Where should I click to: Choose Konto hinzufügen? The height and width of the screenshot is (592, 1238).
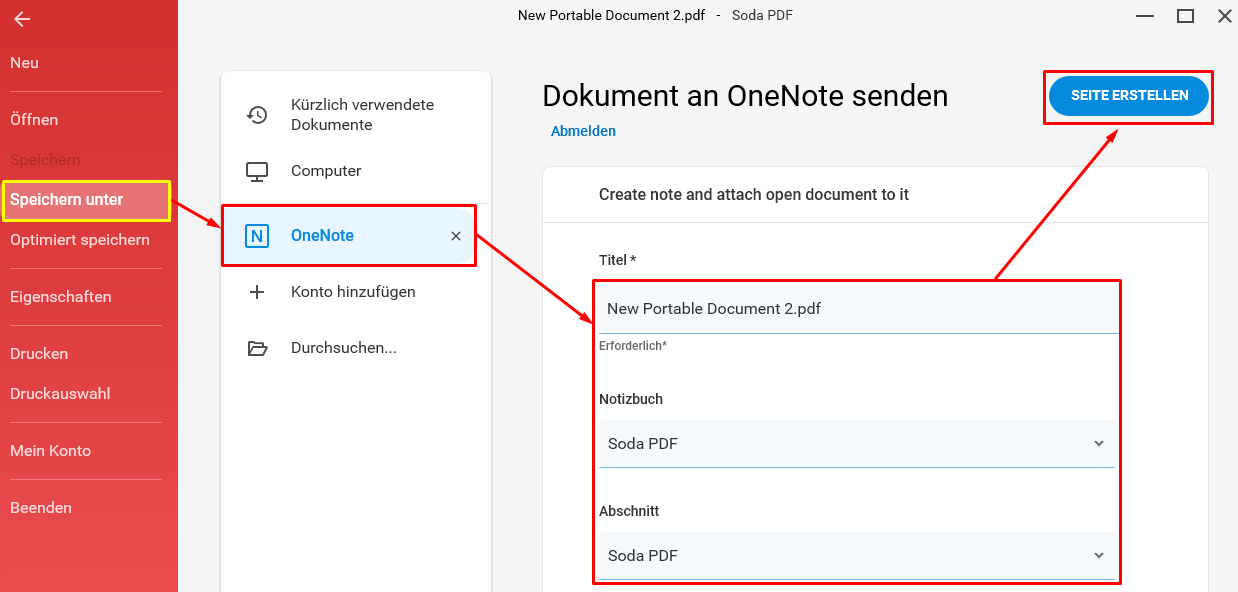[x=356, y=292]
